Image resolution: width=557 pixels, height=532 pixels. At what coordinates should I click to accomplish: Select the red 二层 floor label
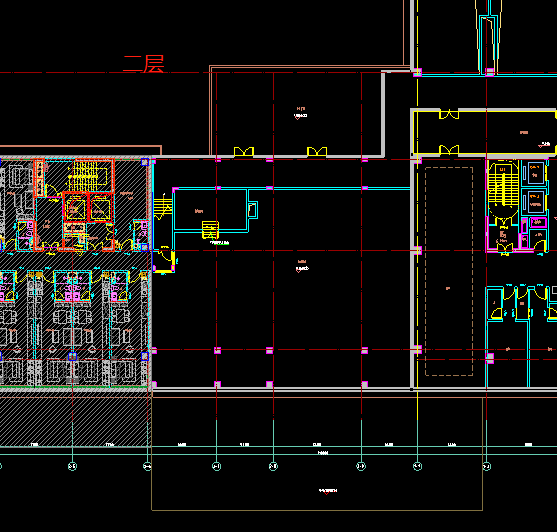coord(144,64)
